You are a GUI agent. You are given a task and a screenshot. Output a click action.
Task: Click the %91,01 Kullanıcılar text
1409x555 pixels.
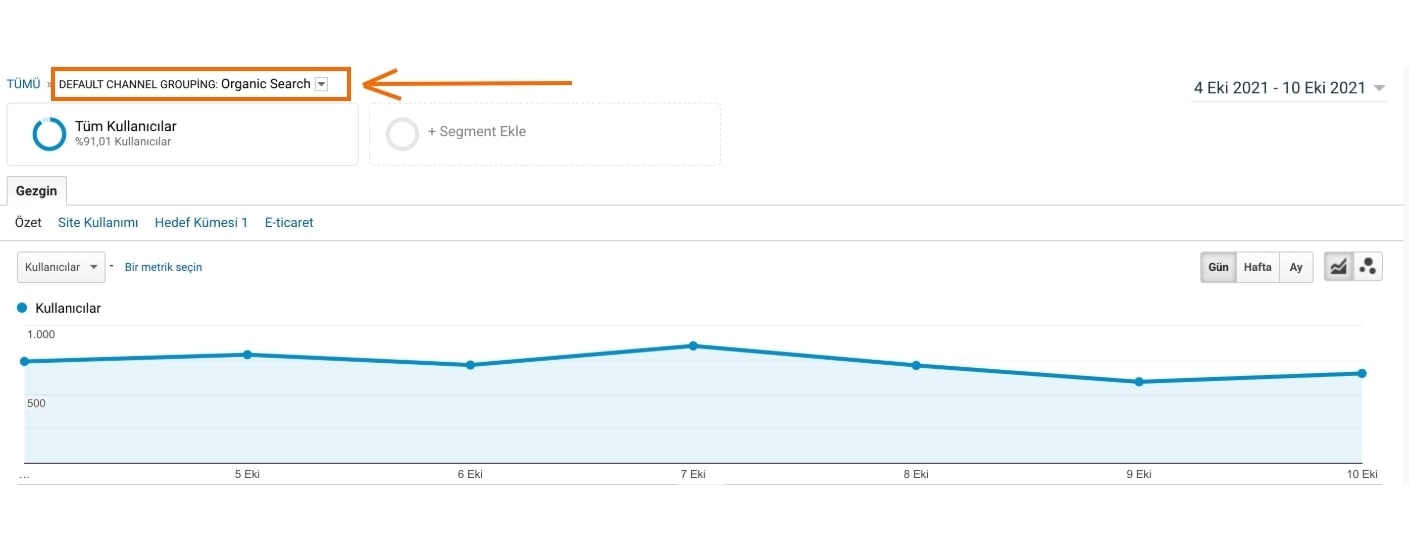[123, 142]
